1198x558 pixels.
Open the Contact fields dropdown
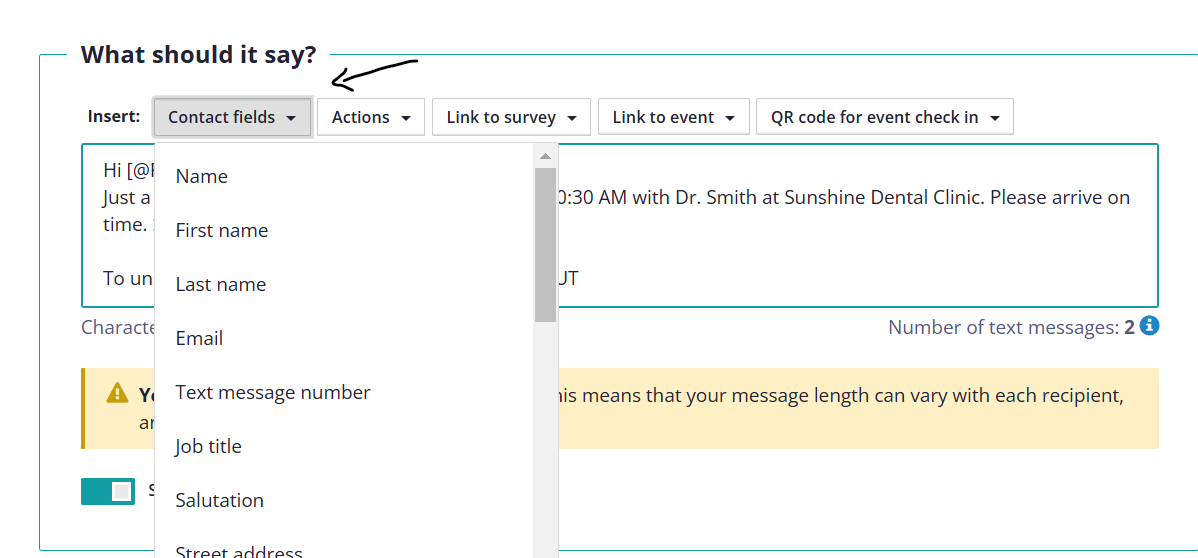click(x=232, y=117)
